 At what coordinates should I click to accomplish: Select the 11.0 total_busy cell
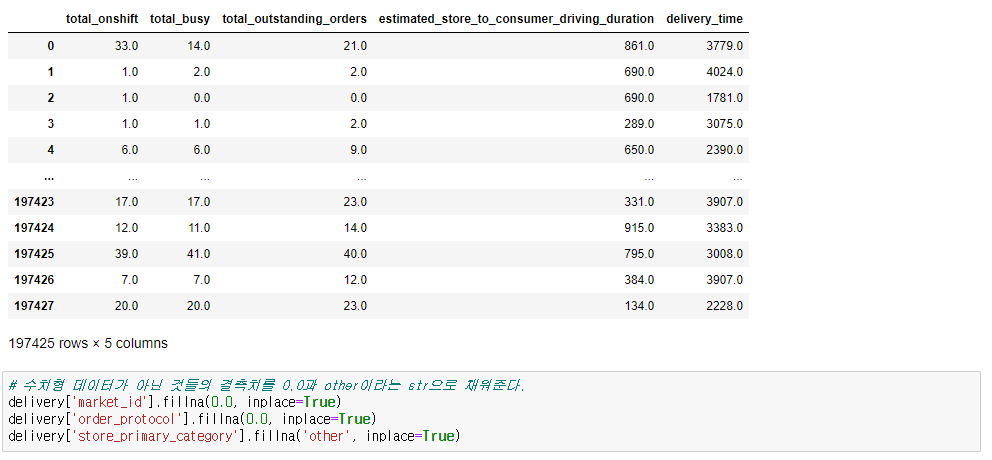198,228
